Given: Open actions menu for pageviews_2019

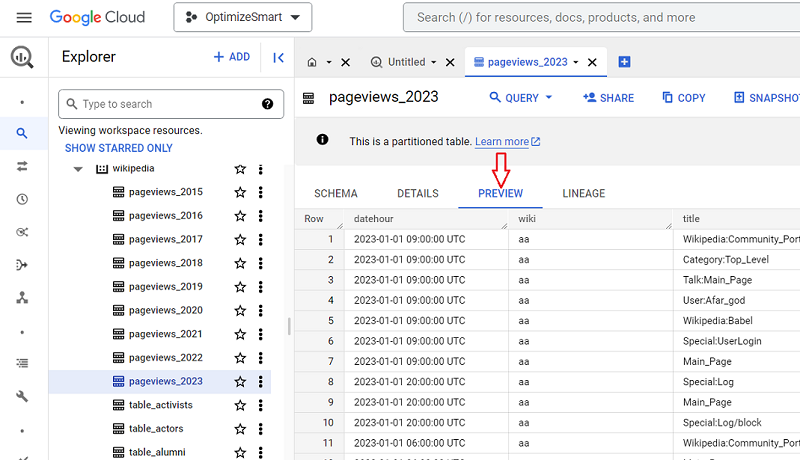Looking at the screenshot, I should pyautogui.click(x=261, y=287).
